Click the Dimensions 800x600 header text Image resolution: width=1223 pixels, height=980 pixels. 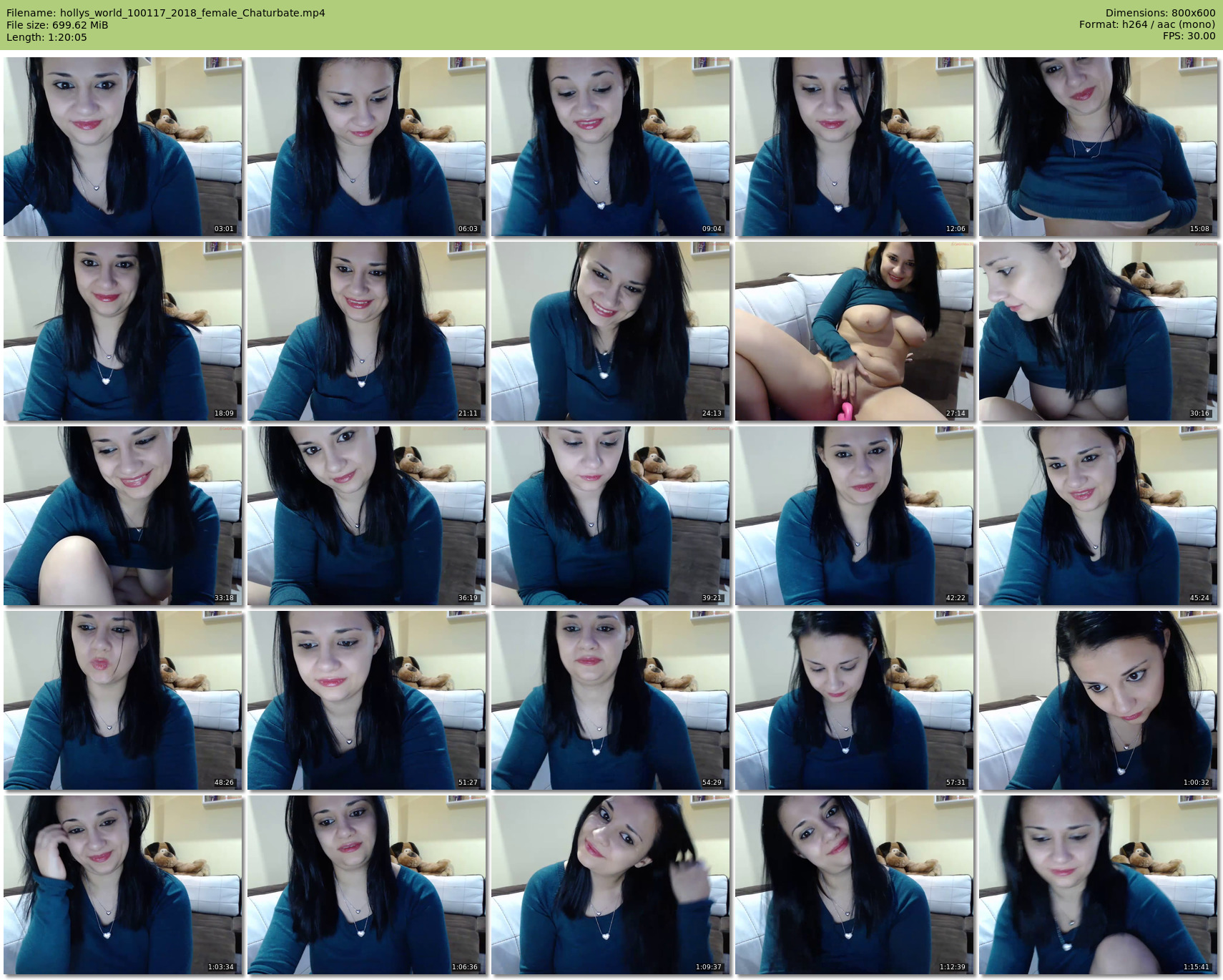(x=1160, y=13)
